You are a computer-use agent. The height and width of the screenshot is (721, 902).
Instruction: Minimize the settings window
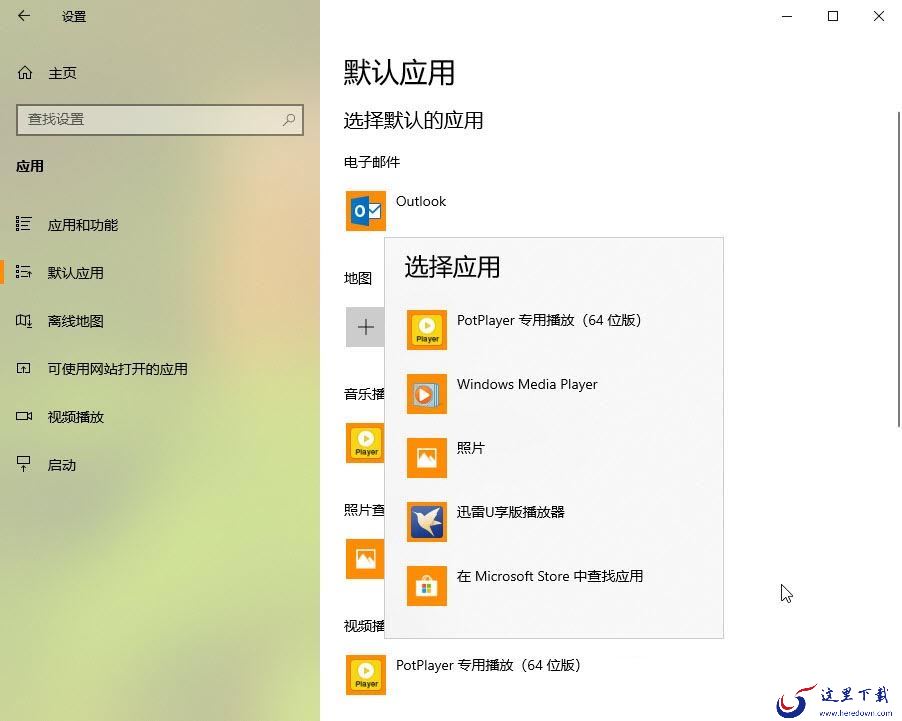point(787,16)
